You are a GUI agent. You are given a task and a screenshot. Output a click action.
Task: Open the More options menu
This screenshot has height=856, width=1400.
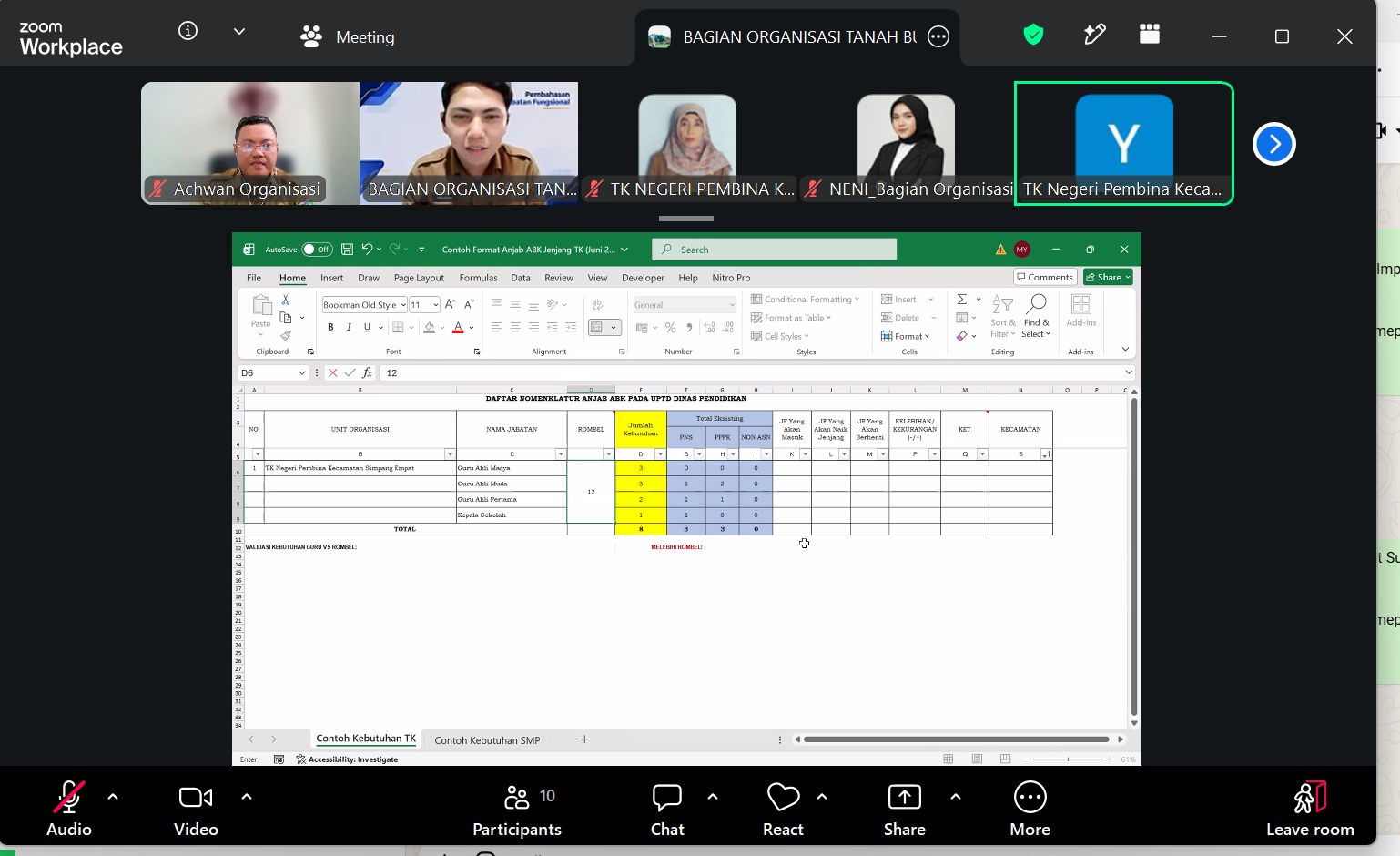[x=1030, y=809]
